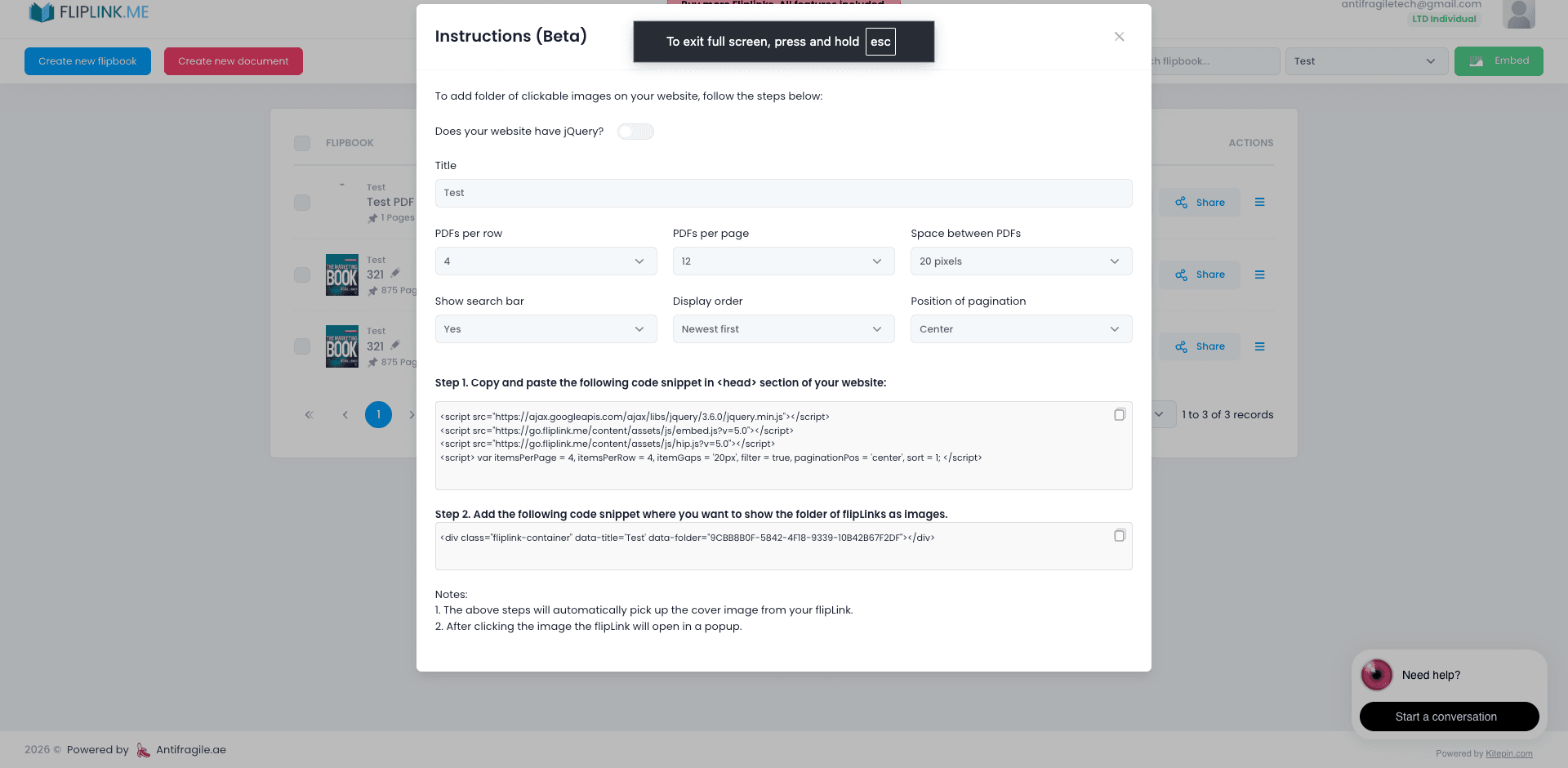Start a conversation with support chat
The height and width of the screenshot is (768, 1568).
[x=1448, y=717]
